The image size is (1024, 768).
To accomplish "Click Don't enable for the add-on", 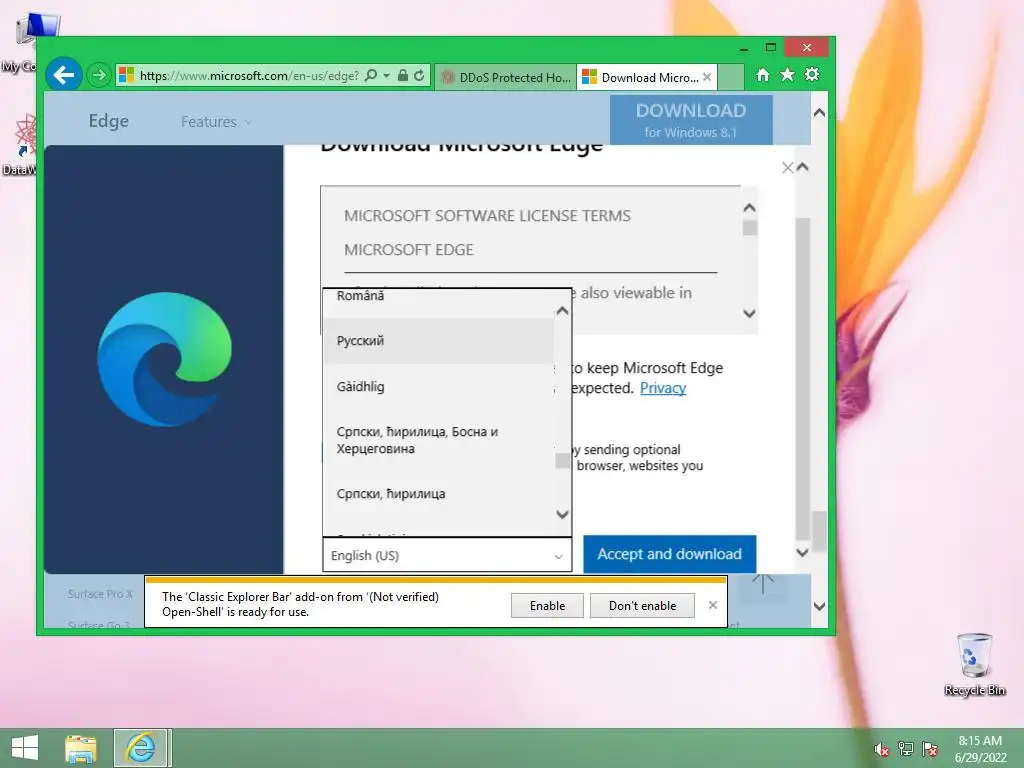I will 643,605.
